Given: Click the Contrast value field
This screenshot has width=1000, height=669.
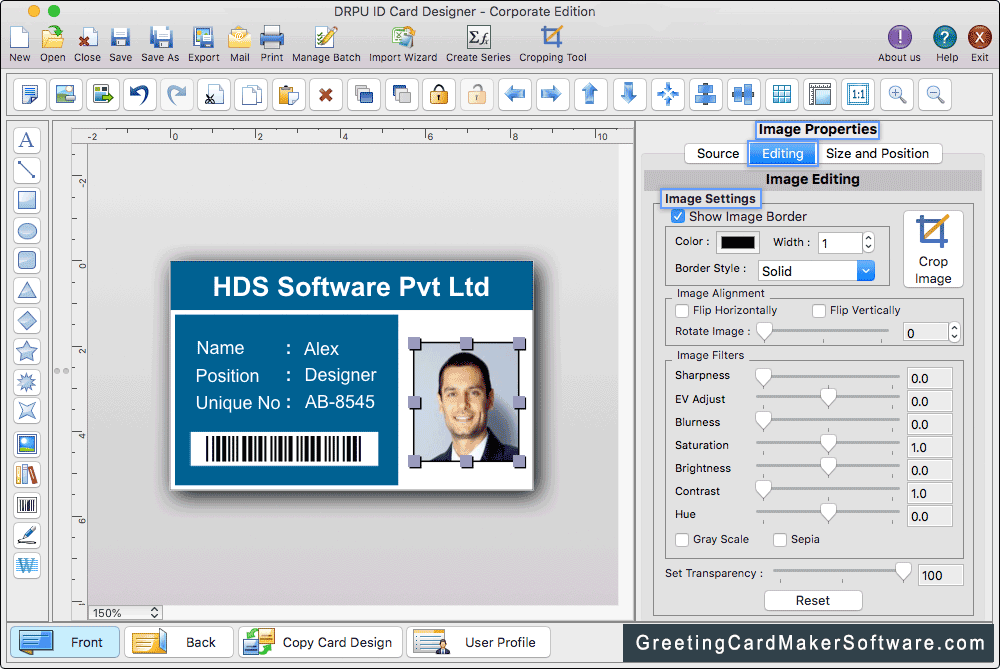Looking at the screenshot, I should [929, 493].
